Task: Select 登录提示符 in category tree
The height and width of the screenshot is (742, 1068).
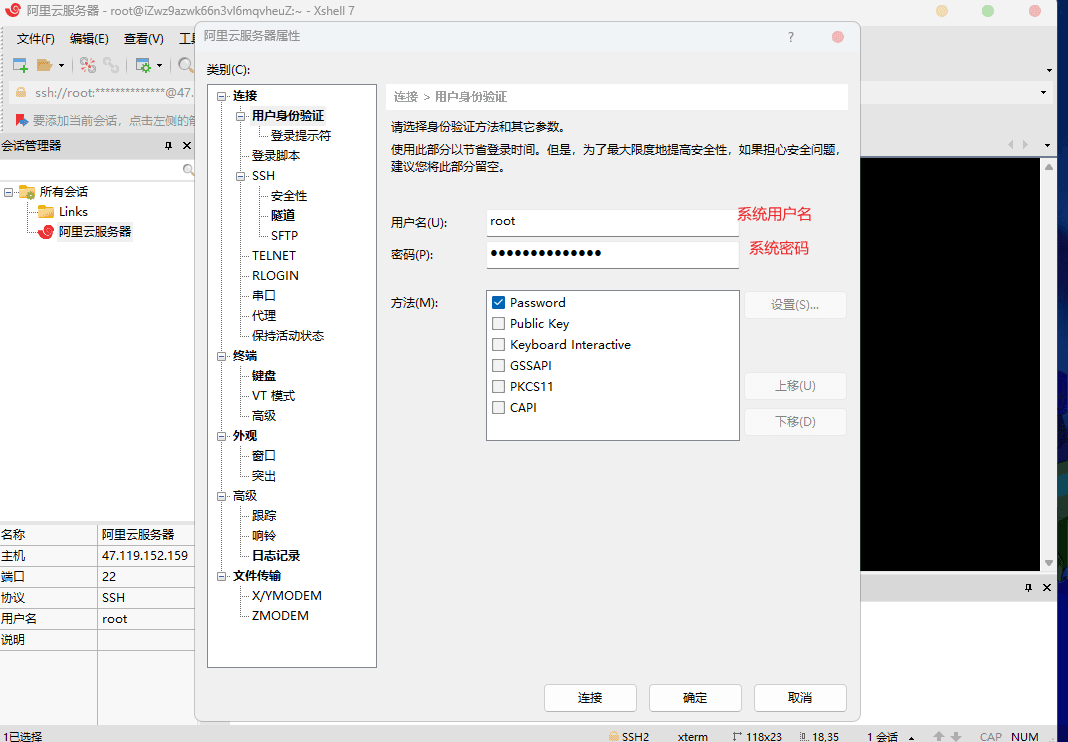Action: click(x=301, y=136)
